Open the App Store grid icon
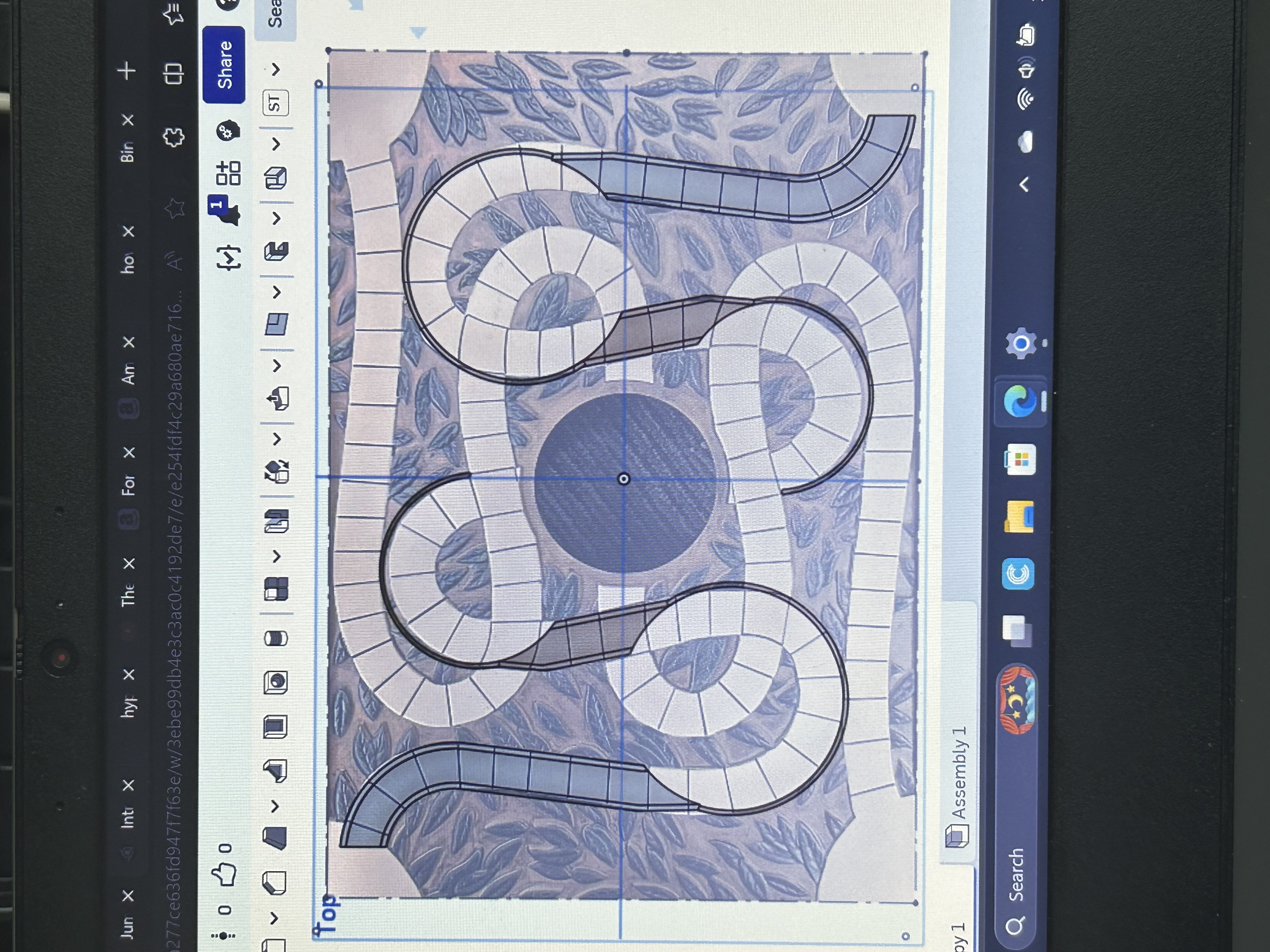Screen dimensions: 1270x952 (x=228, y=173)
